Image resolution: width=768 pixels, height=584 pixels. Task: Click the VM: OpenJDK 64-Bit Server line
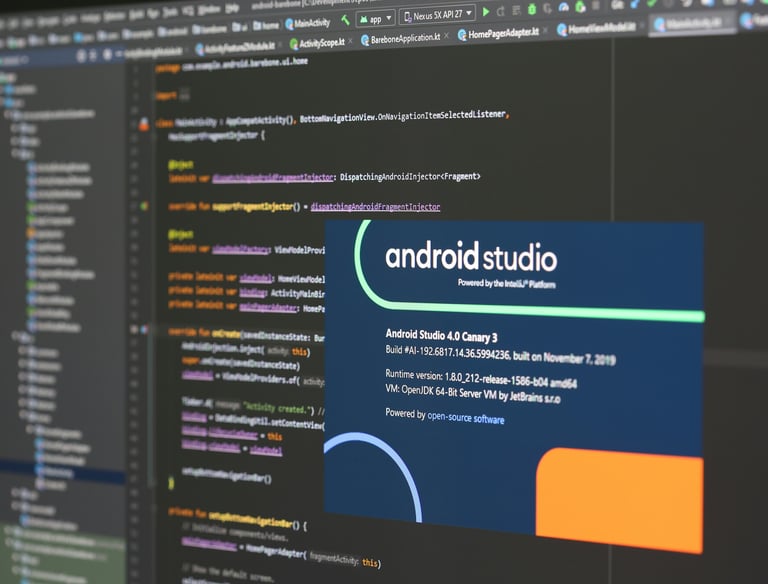tap(473, 393)
